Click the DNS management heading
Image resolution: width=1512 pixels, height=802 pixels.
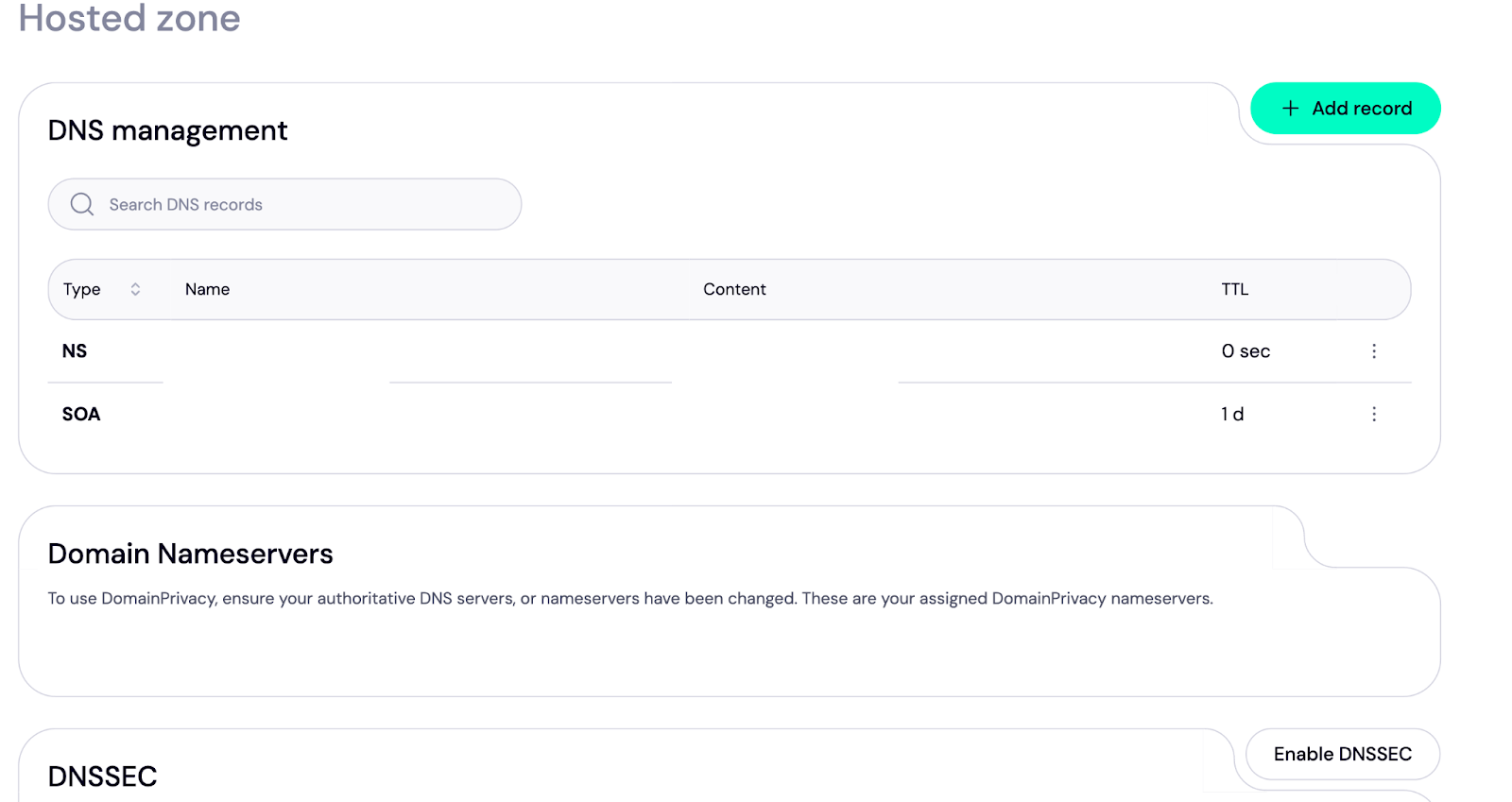167,130
